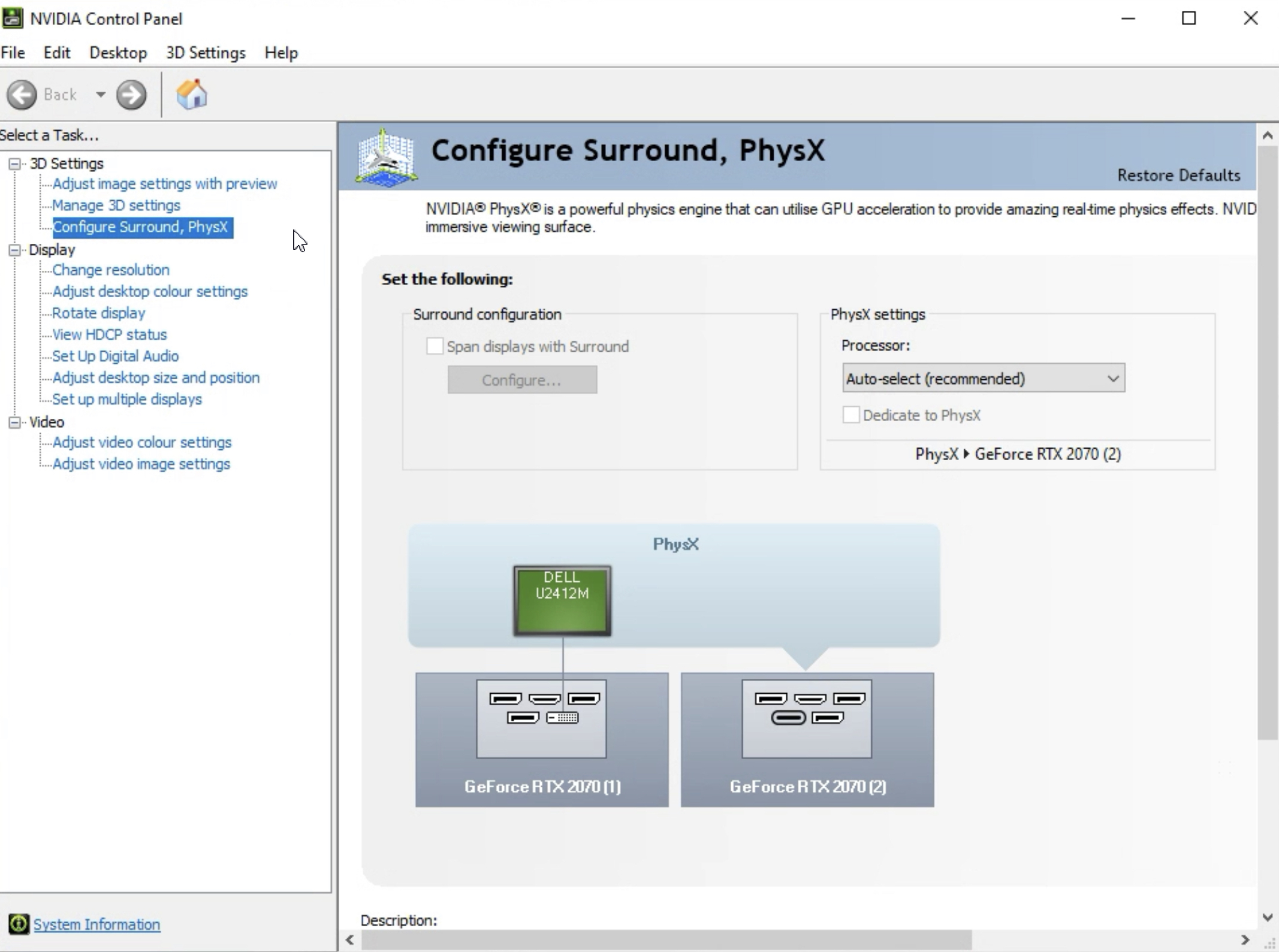The height and width of the screenshot is (952, 1279).
Task: Click Restore Defaults
Action: (x=1178, y=175)
